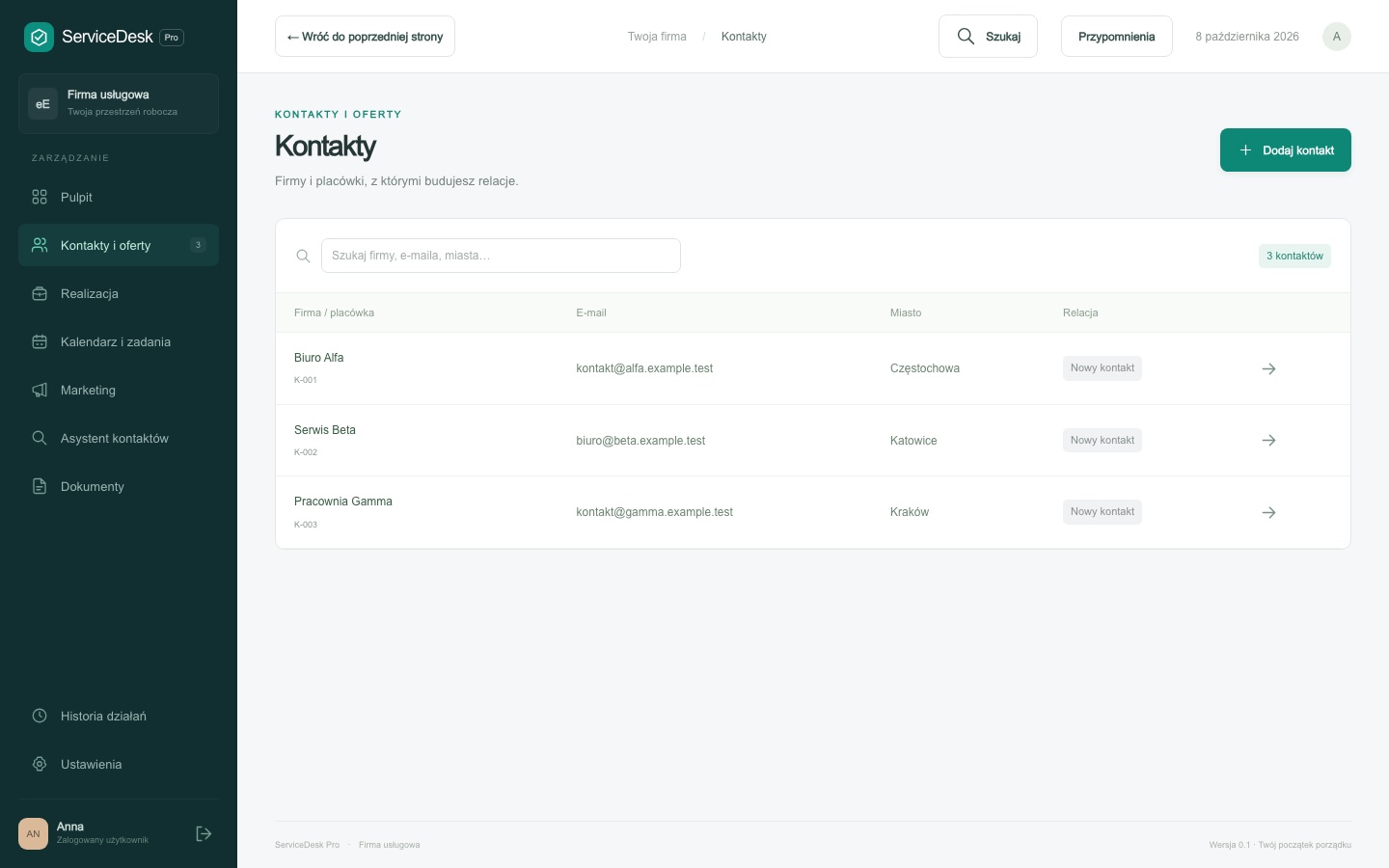Open Przypomnienia button
The height and width of the screenshot is (868, 1389).
point(1116,37)
